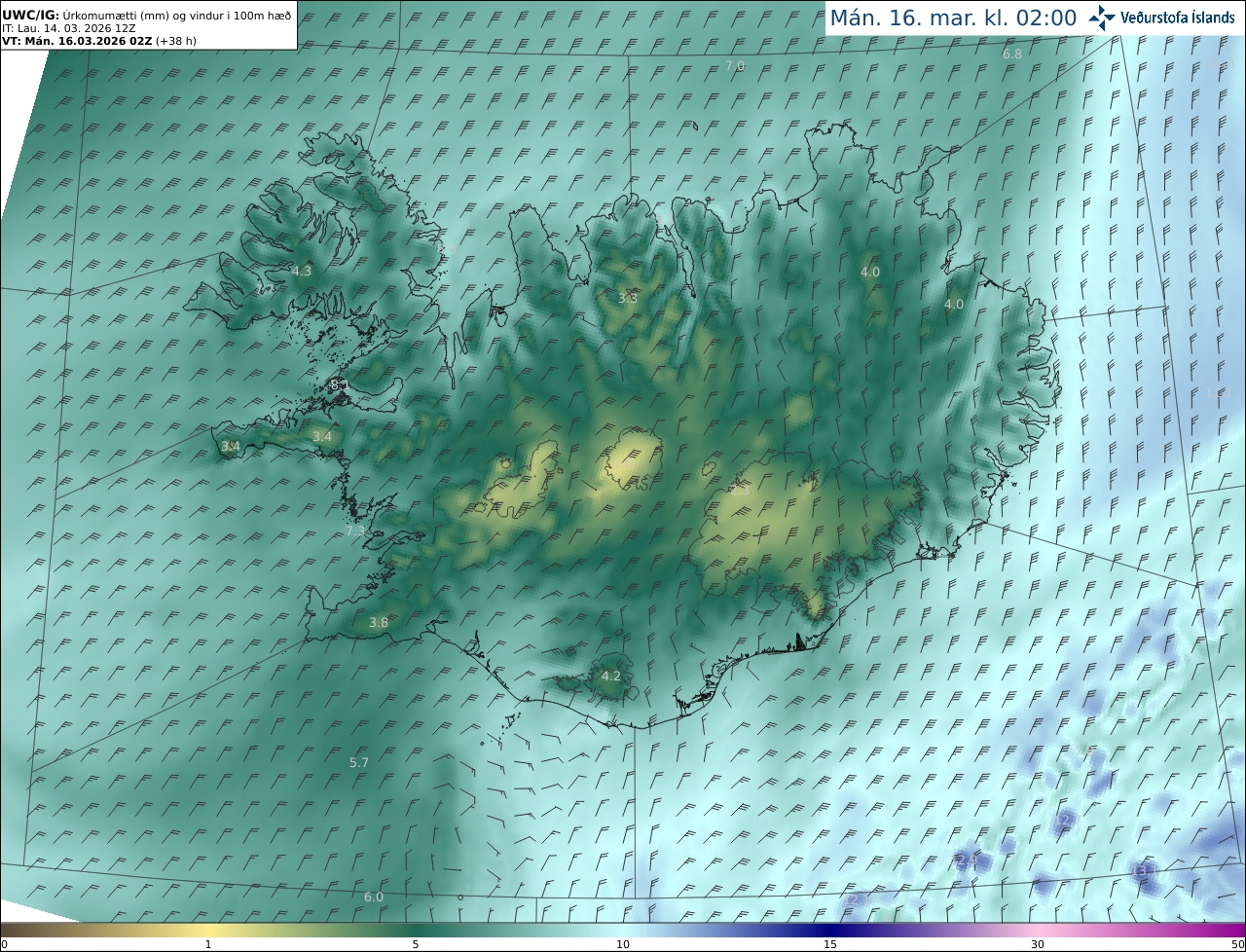The image size is (1246, 952).
Task: Click the 3.3 value label in north Iceland
Action: (x=628, y=297)
